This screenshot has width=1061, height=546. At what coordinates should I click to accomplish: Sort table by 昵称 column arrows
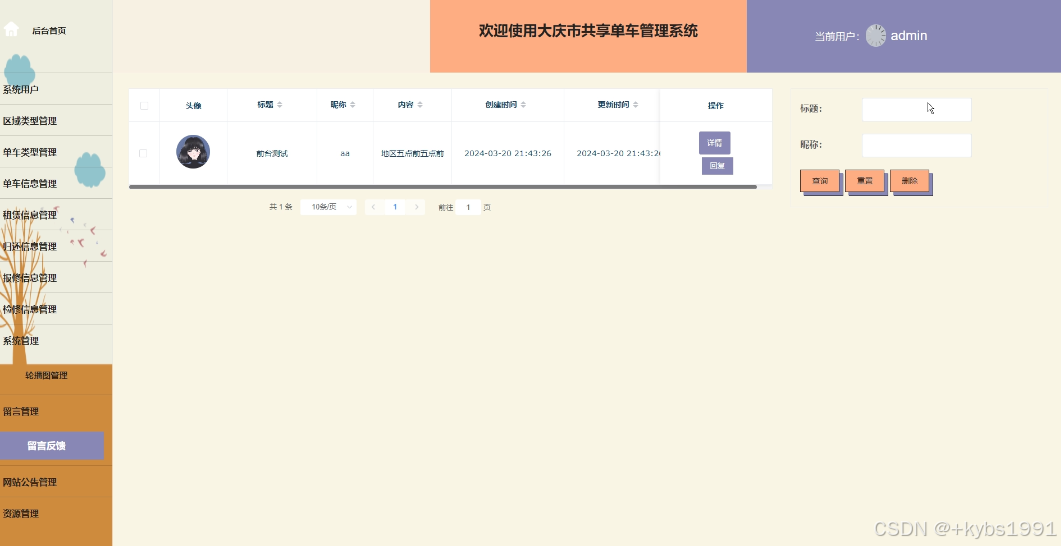353,105
